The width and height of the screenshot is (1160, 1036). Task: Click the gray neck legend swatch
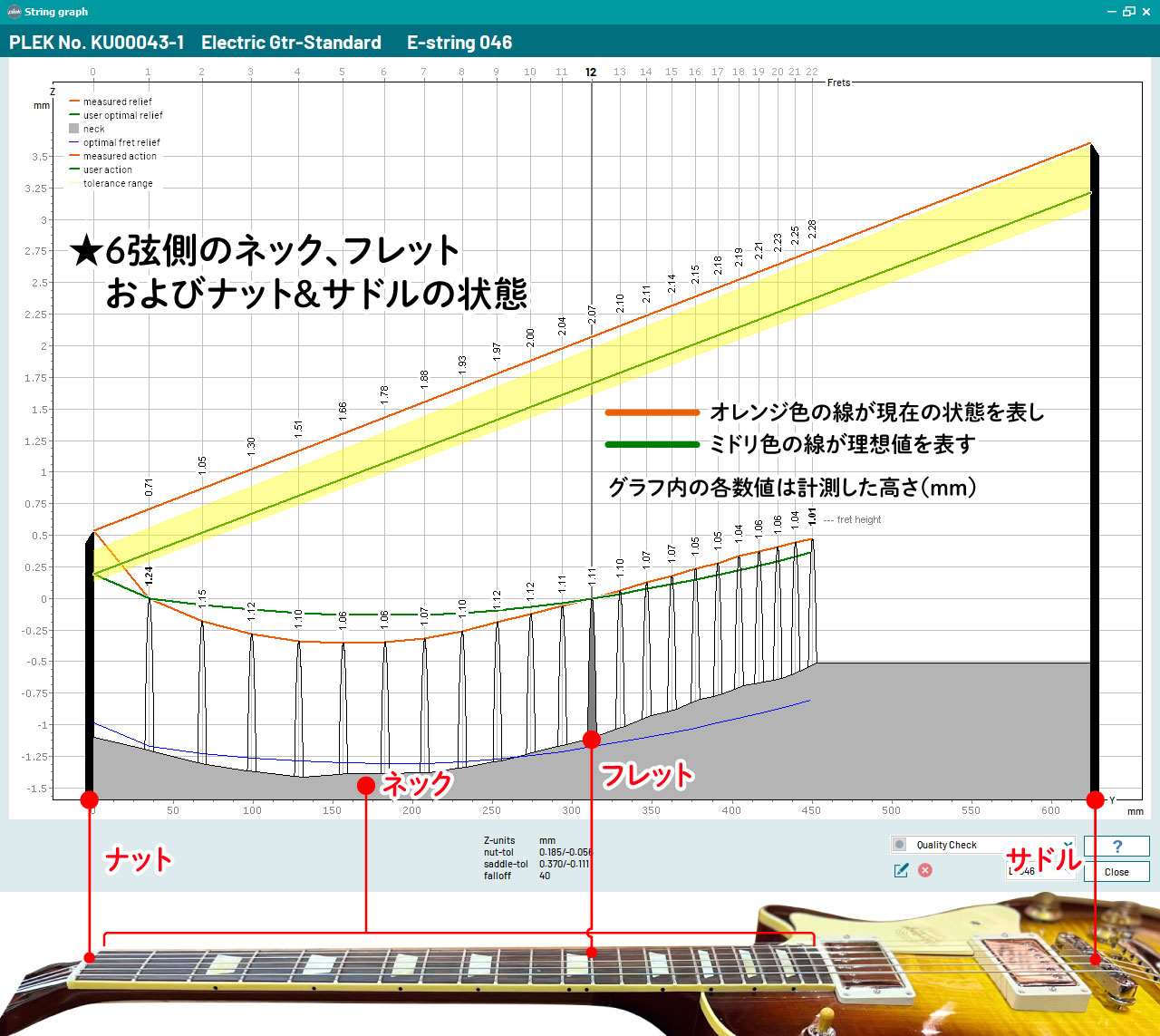coord(74,129)
